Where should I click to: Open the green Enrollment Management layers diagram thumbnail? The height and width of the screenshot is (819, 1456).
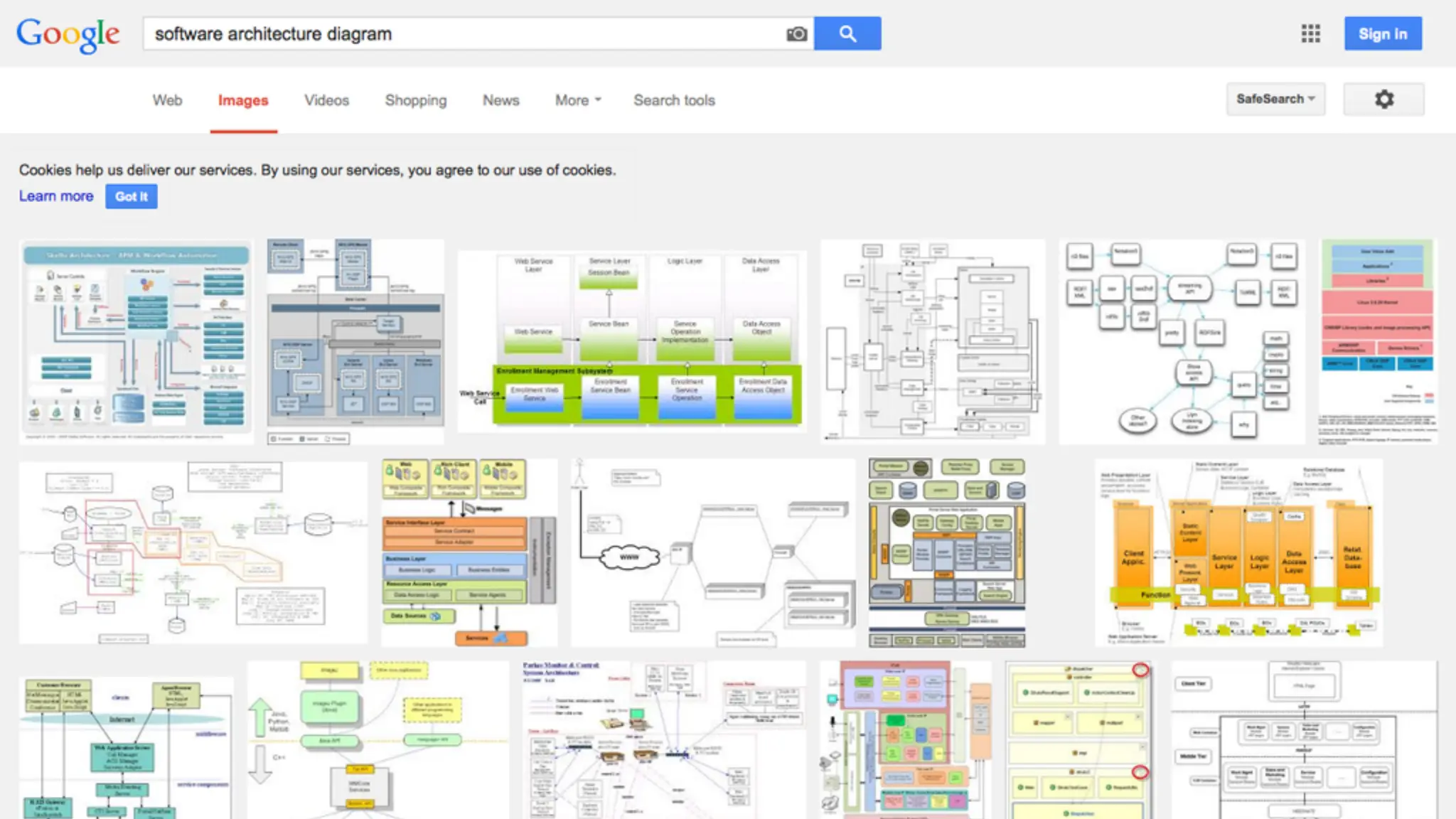tap(631, 341)
